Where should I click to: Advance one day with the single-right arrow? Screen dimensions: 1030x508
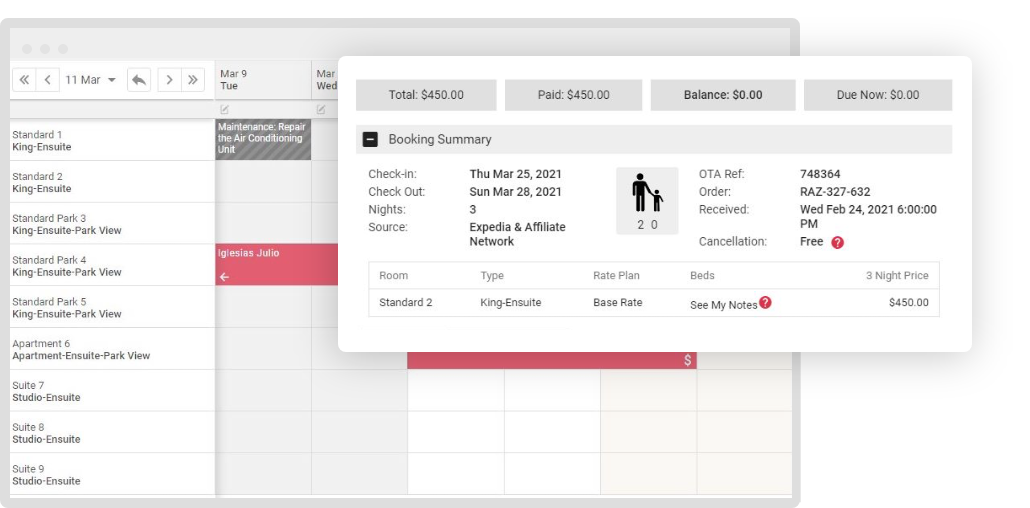pos(169,80)
